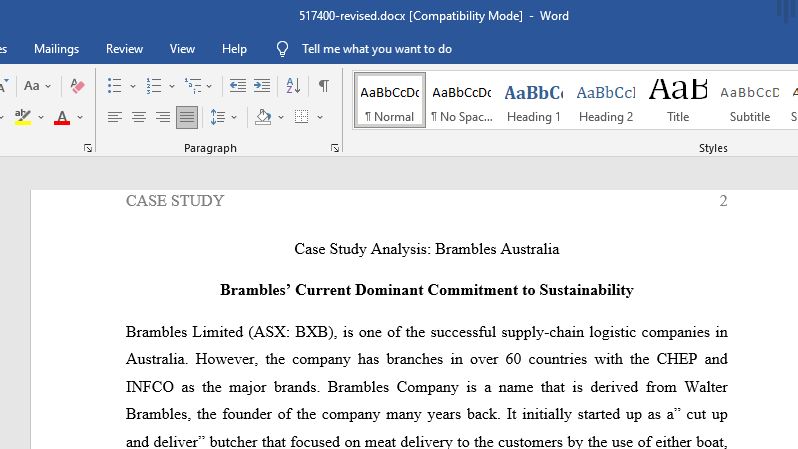
Task: Click the Tell Me lightbulb icon
Action: [x=282, y=49]
